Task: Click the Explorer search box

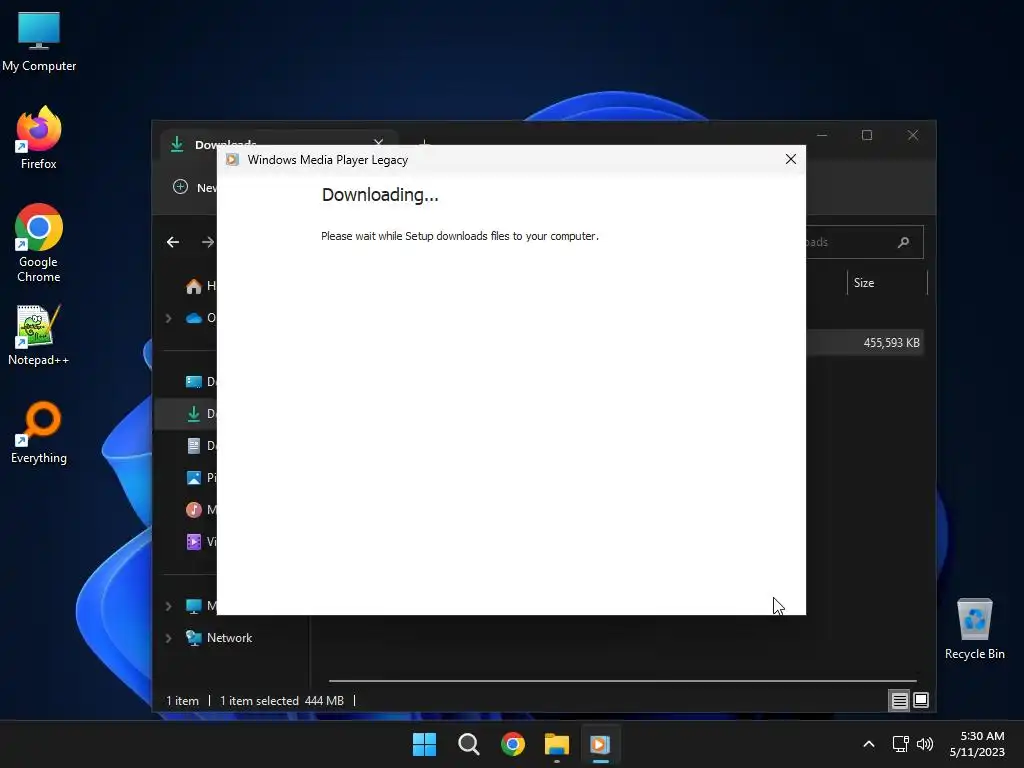Action: coord(865,242)
